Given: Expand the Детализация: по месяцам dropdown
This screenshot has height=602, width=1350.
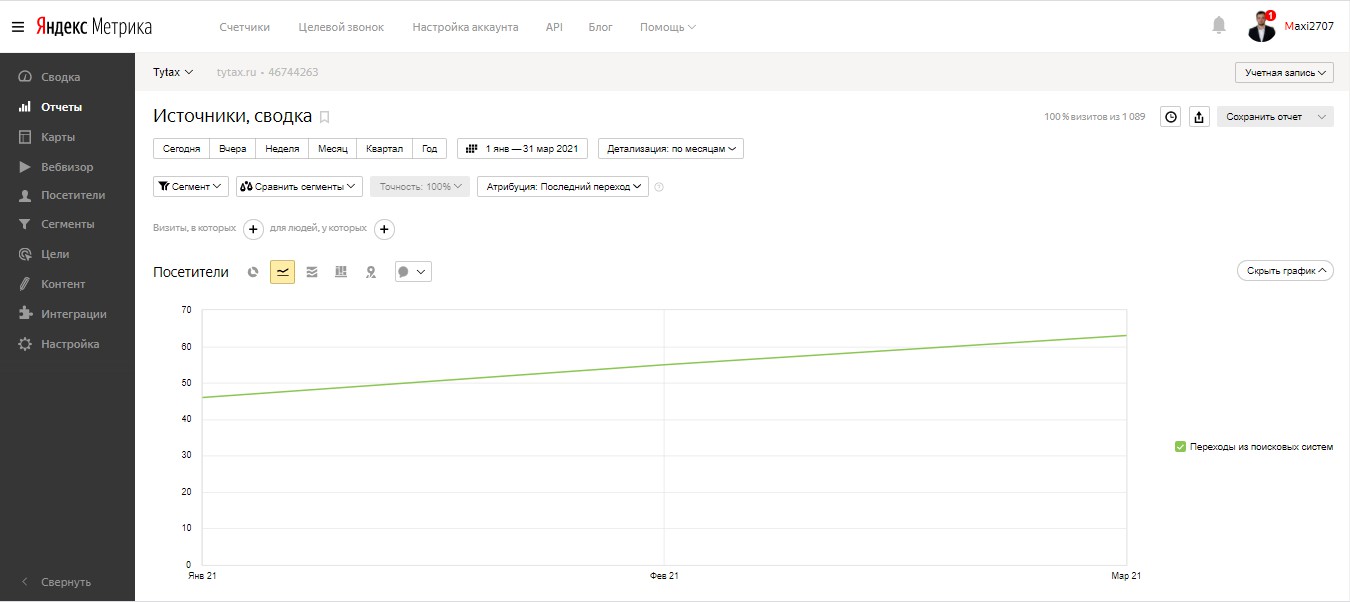Looking at the screenshot, I should [671, 149].
